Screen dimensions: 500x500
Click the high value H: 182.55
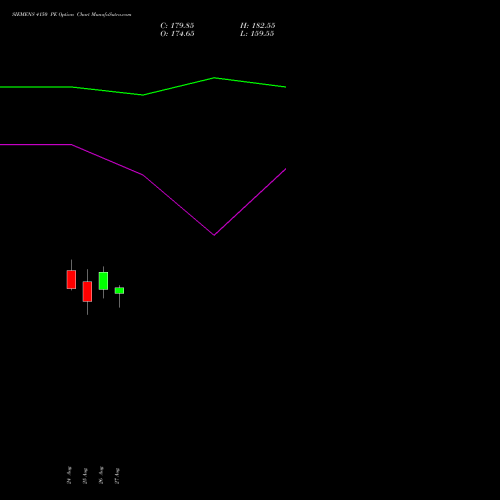(x=257, y=26)
